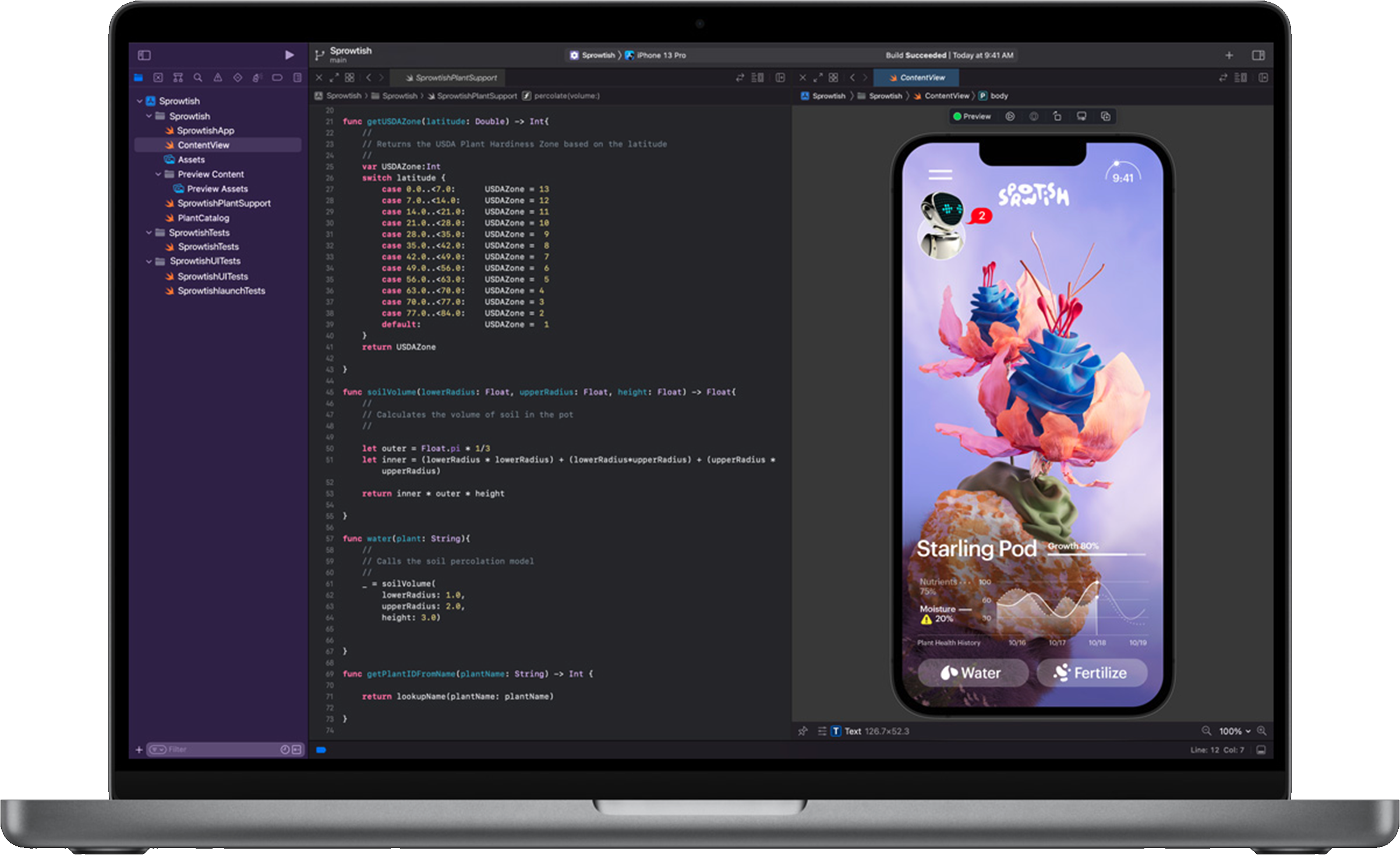Click the navigator Filter field
Viewport: 1400px width, 855px height.
point(224,750)
